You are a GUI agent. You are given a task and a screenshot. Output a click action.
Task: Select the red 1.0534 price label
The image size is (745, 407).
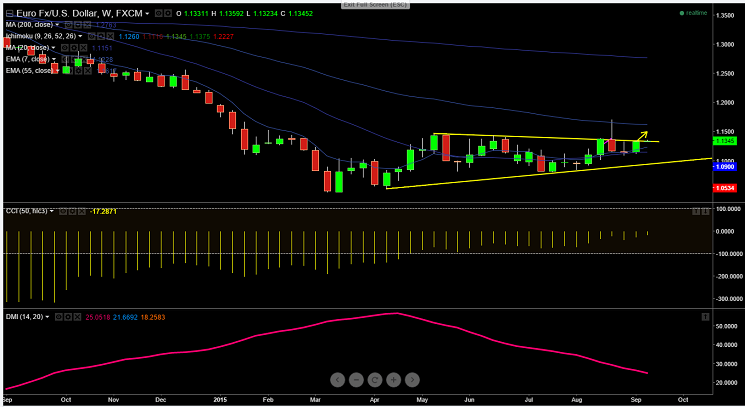725,188
